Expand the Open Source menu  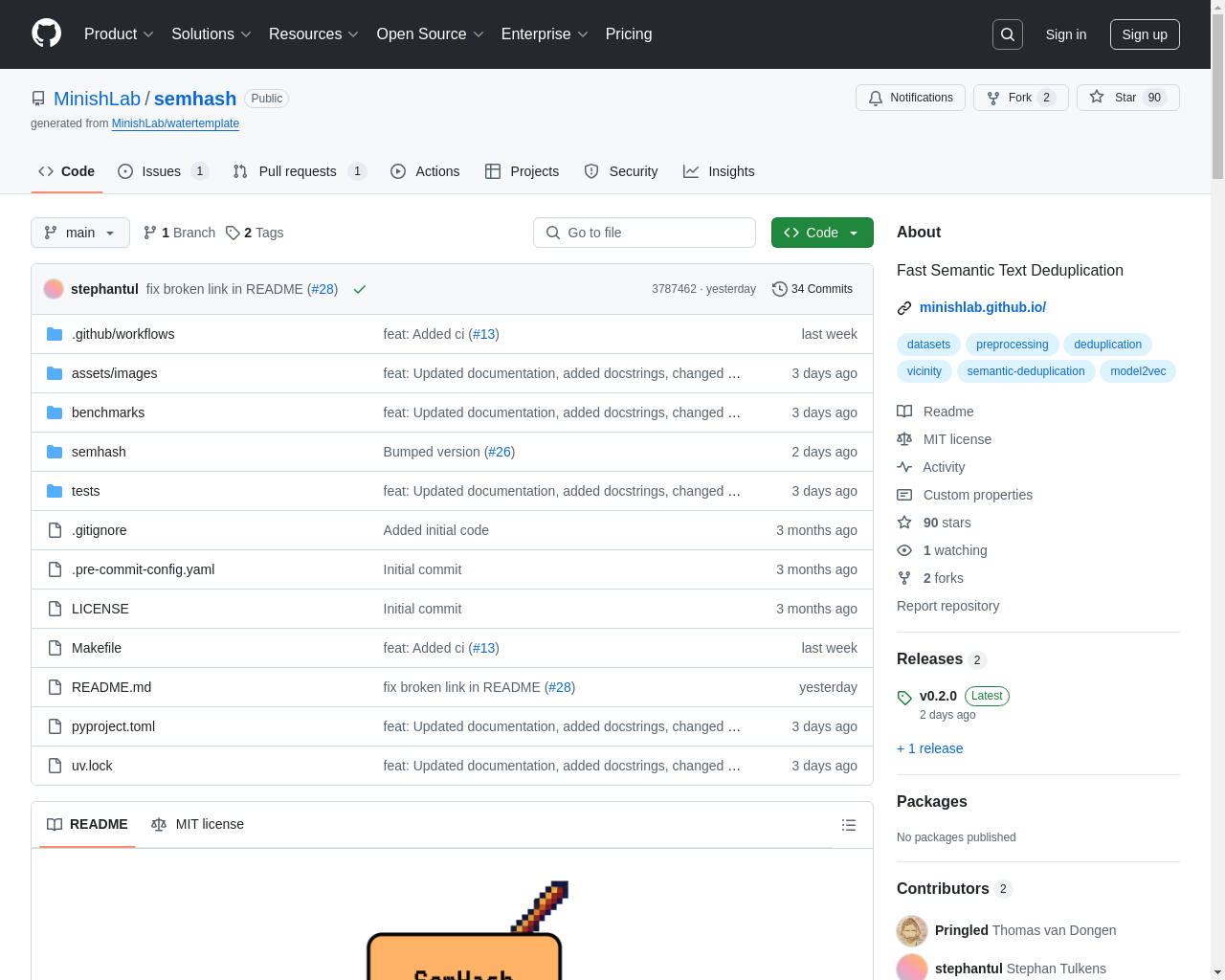pos(431,34)
